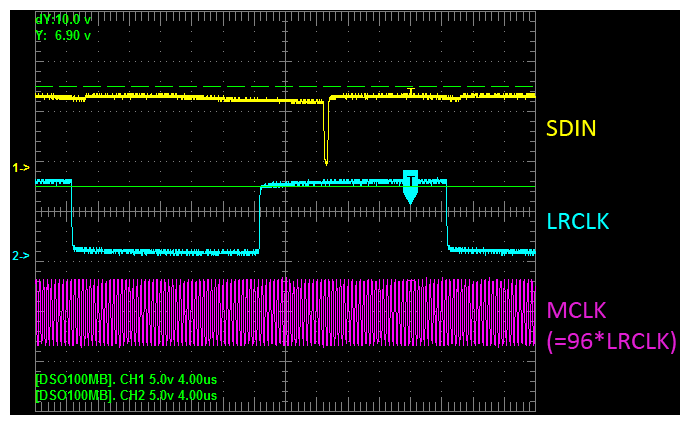Click the LRCLK waveform label
690x425 pixels.
click(578, 221)
